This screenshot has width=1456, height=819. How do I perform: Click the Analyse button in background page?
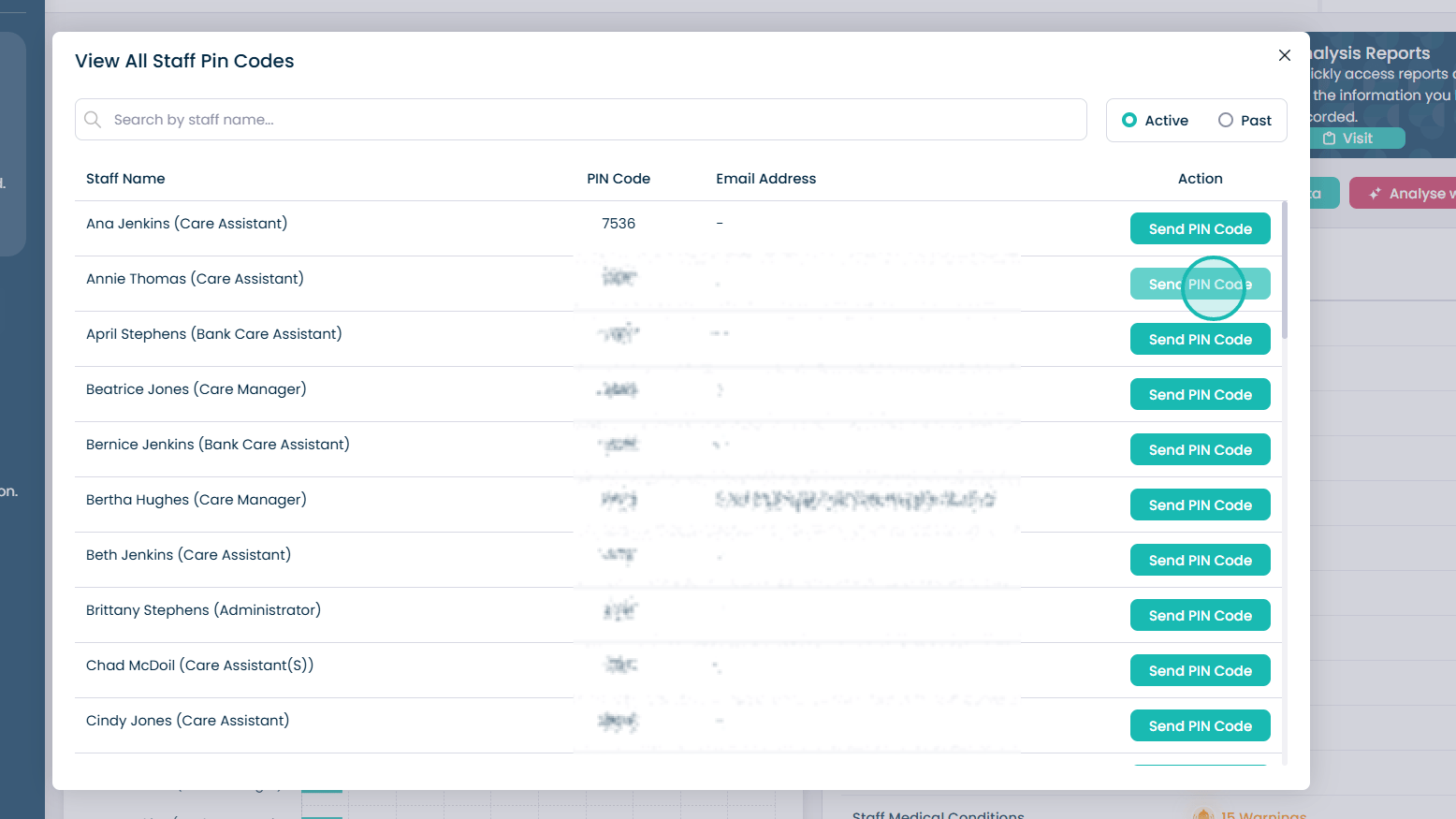point(1403,194)
